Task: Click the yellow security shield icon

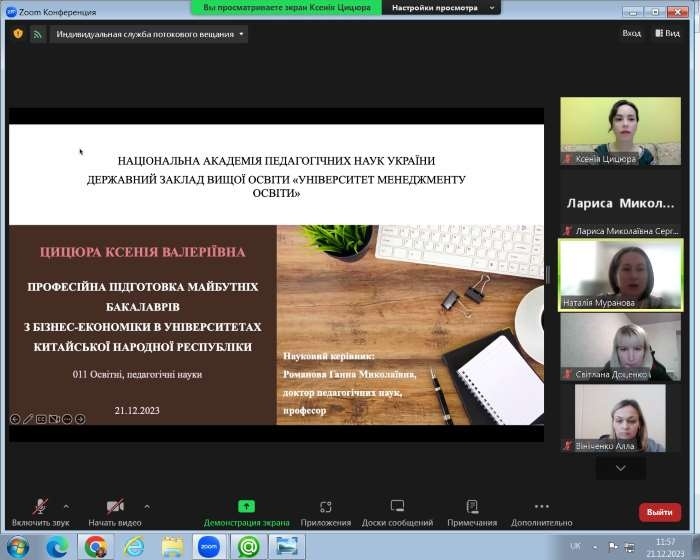Action: click(18, 33)
